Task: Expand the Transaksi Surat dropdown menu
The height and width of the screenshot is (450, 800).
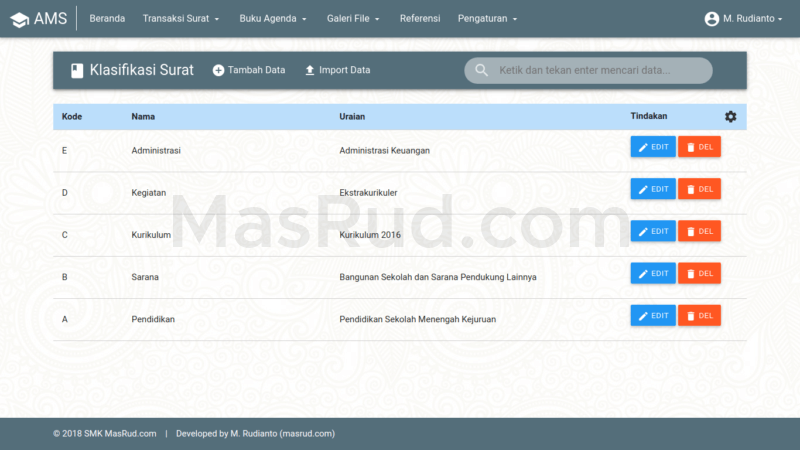Action: coord(181,18)
